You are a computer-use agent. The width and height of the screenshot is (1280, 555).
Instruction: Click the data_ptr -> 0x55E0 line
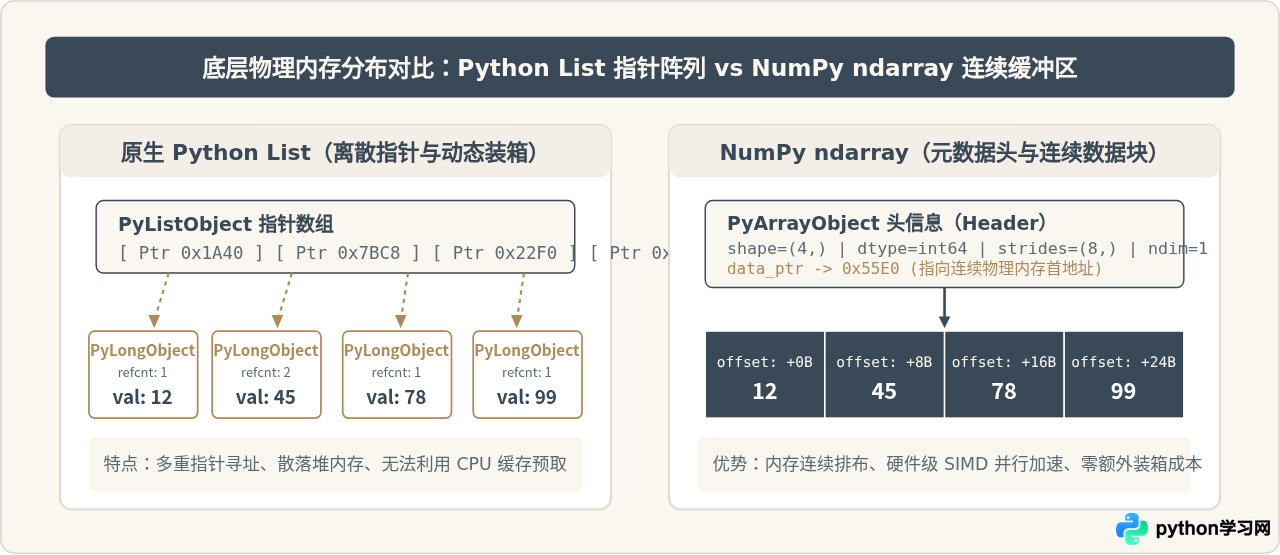click(x=914, y=269)
